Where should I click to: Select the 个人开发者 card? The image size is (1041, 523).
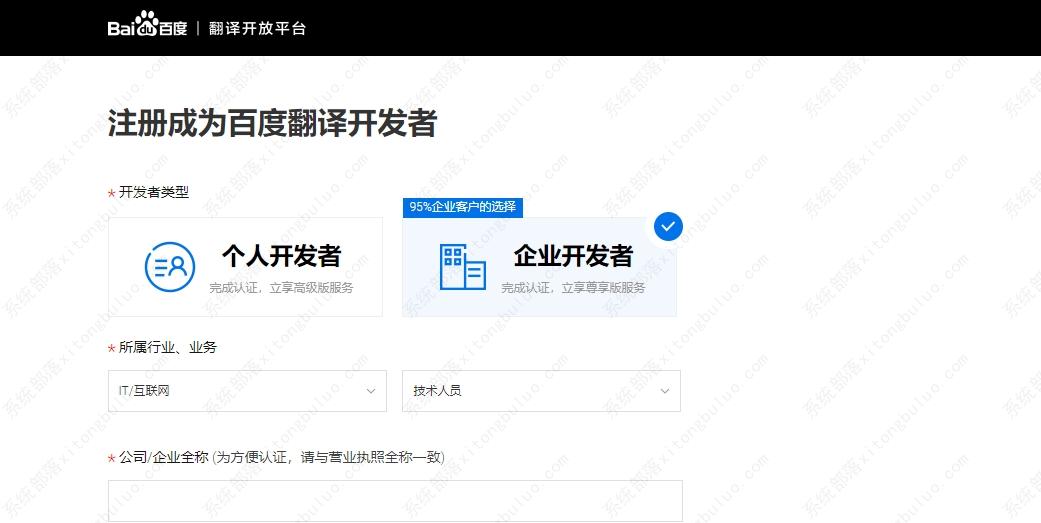click(246, 267)
